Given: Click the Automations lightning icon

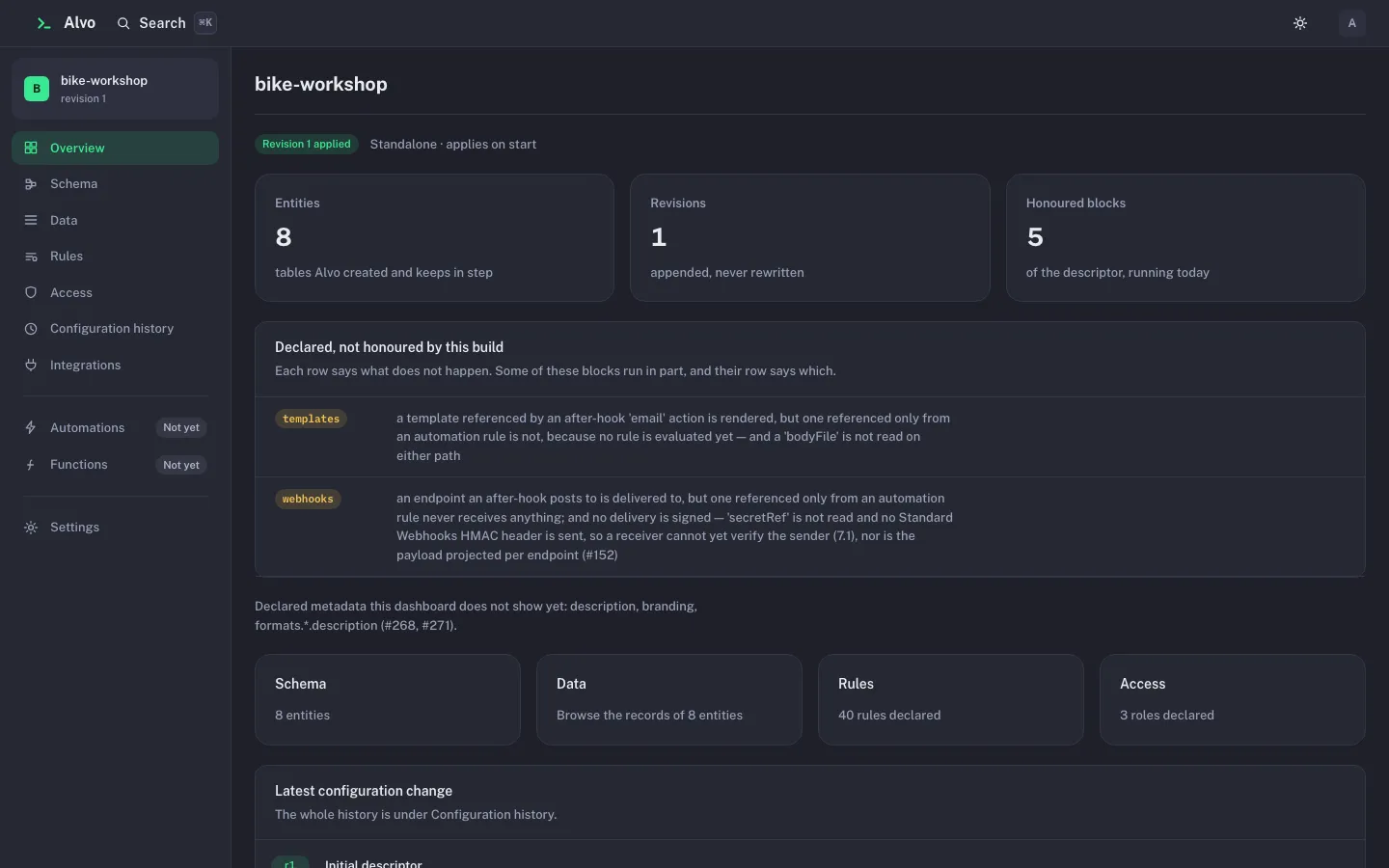Looking at the screenshot, I should [x=31, y=427].
